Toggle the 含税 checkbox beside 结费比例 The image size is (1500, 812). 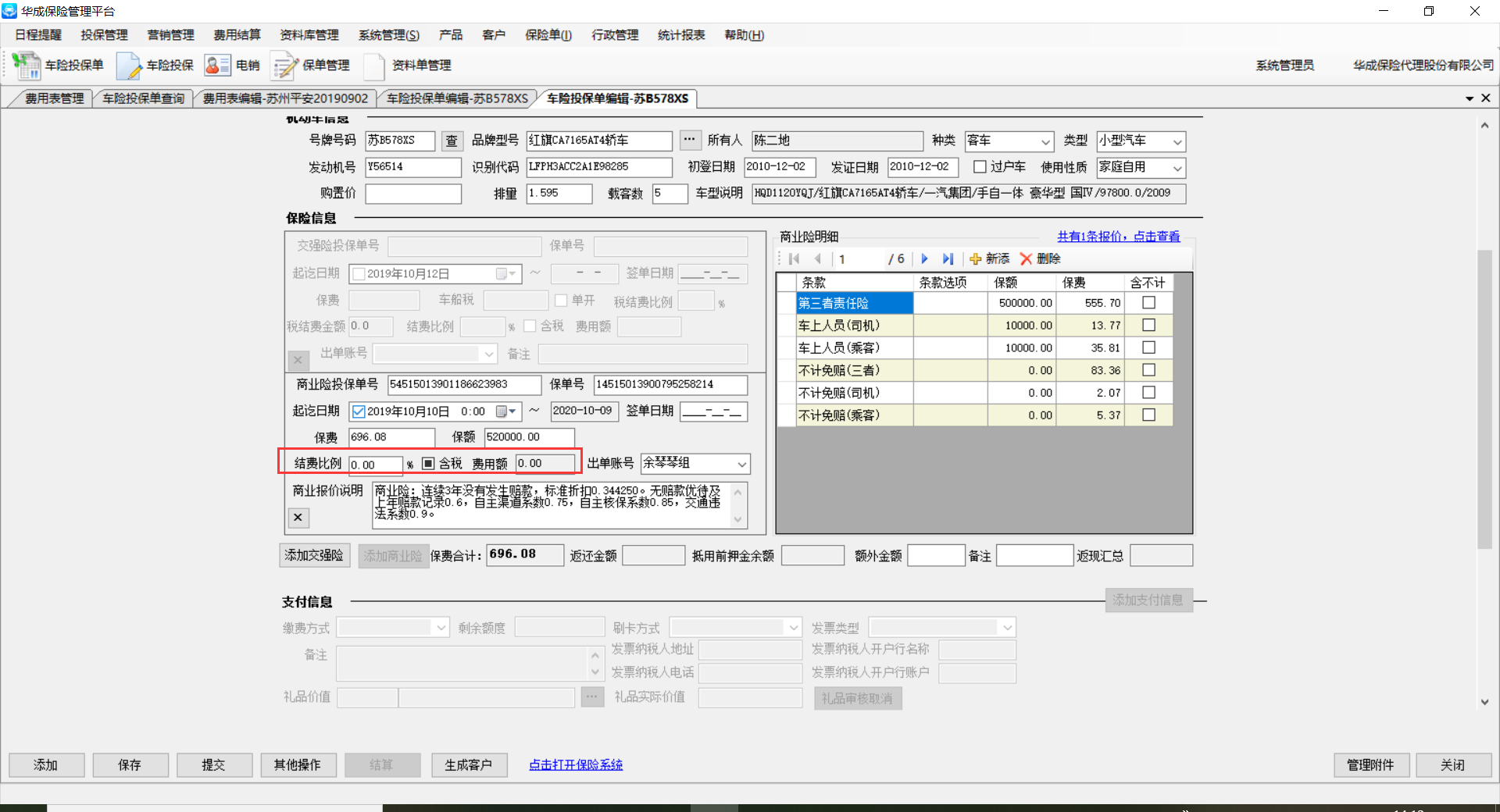tap(428, 464)
